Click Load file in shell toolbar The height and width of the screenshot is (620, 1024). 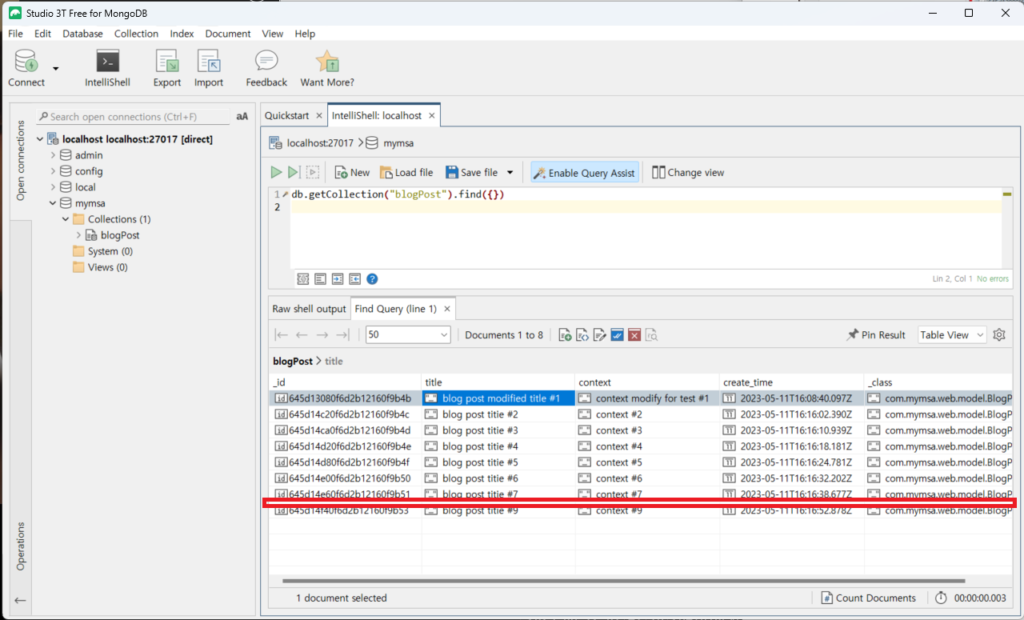pos(406,172)
